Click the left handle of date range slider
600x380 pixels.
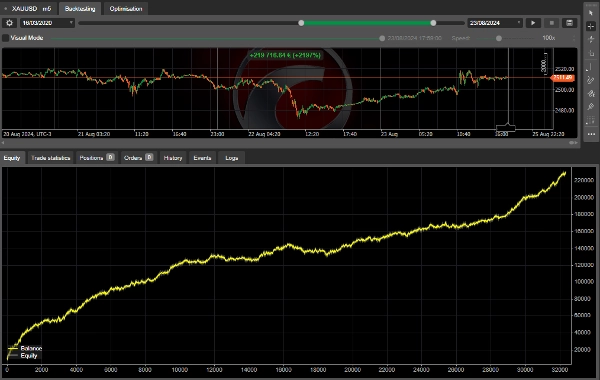301,23
